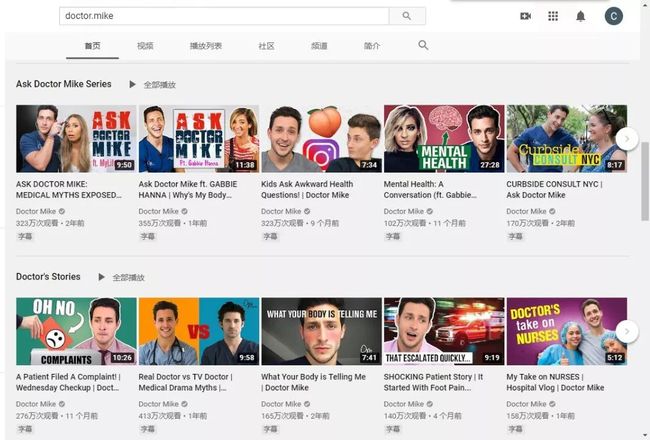Click title Ask Doctor Mike ft. GABBIE HANNA

click(188, 190)
